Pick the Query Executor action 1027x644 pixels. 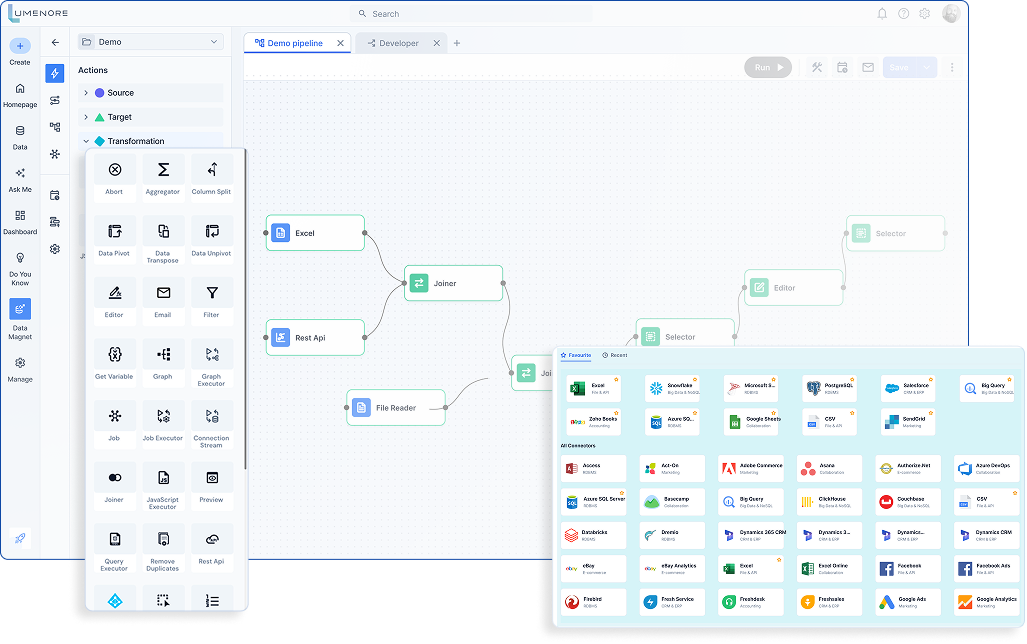click(115, 540)
